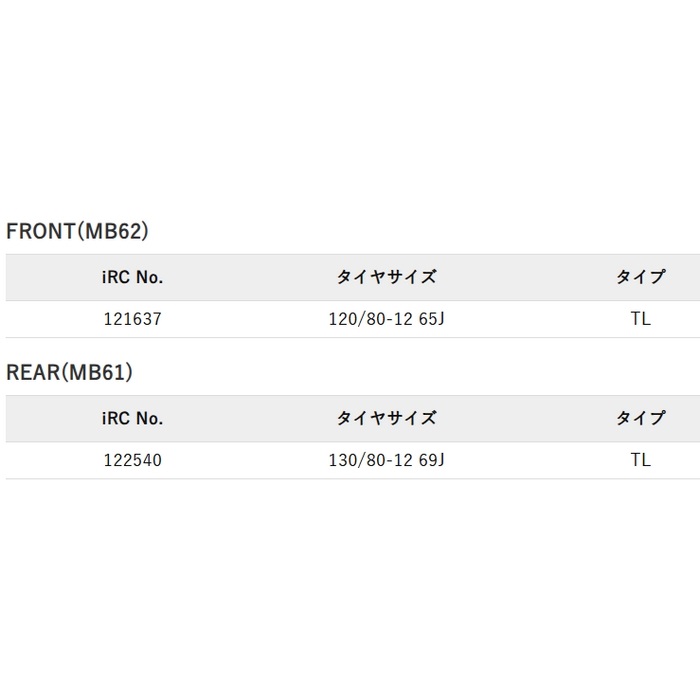Click iRC number 121637
Viewport: 700px width, 700px height.
[x=133, y=319]
